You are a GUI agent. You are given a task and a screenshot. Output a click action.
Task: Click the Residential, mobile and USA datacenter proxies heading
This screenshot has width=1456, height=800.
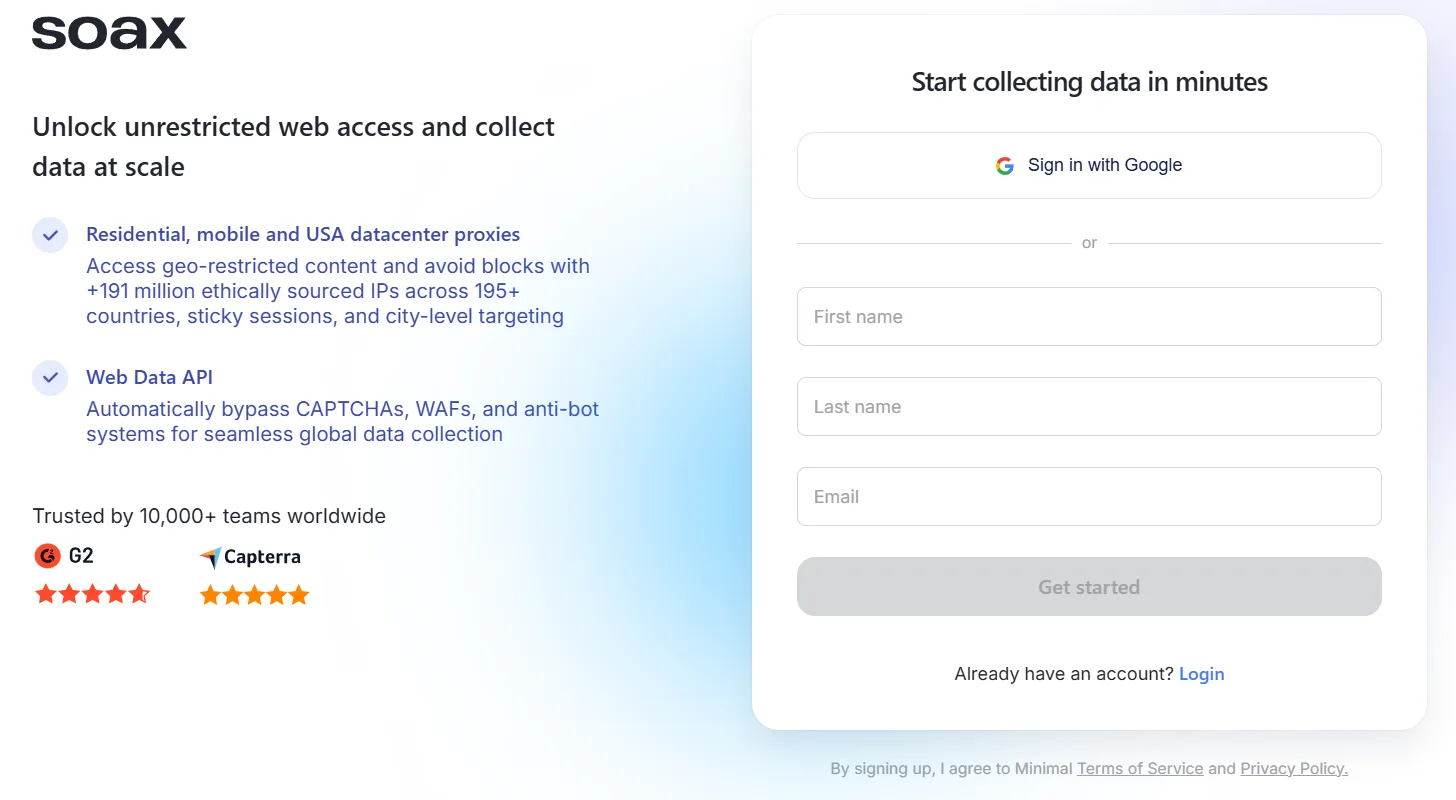(303, 235)
